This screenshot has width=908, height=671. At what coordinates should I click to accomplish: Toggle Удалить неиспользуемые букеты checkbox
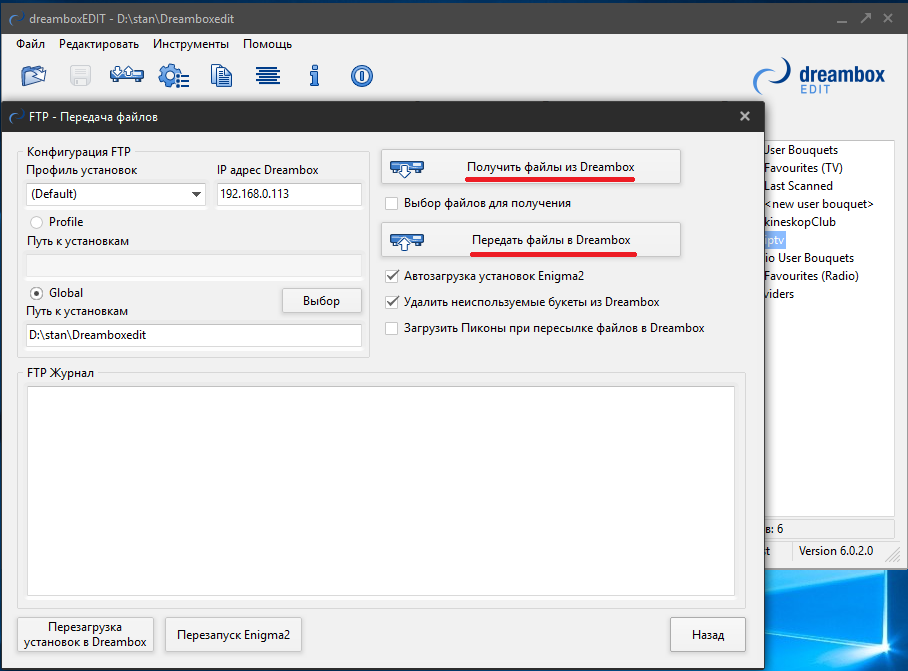point(391,302)
